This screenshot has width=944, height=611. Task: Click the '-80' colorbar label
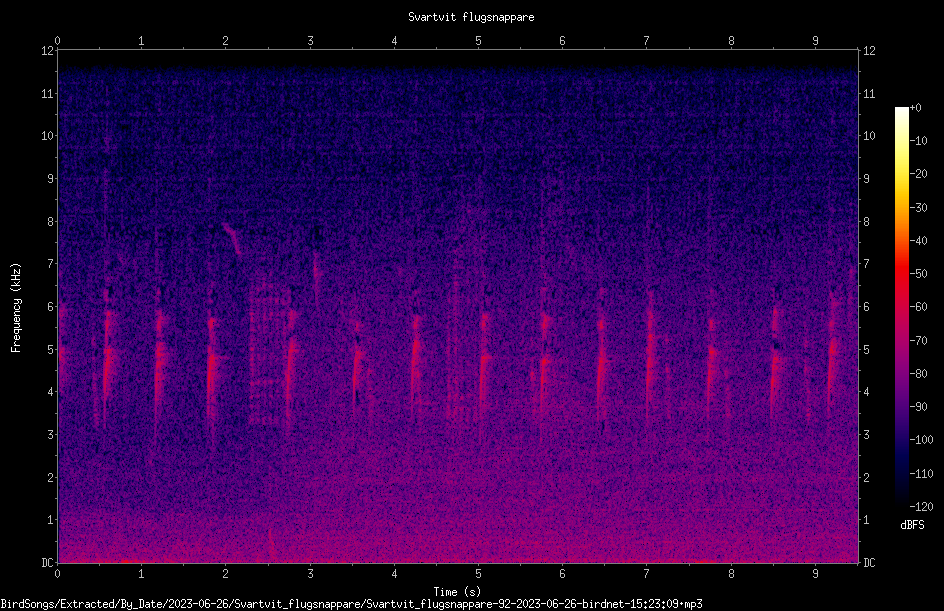pyautogui.click(x=918, y=374)
